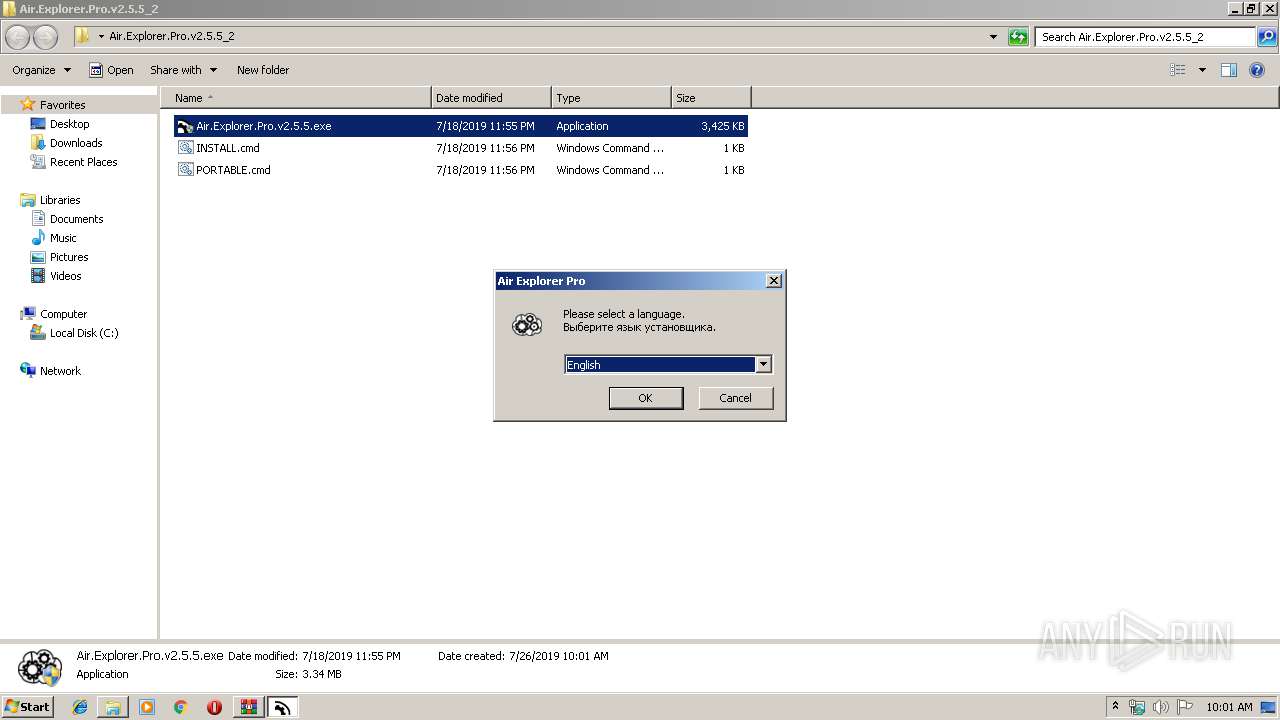This screenshot has width=1280, height=720.
Task: Open the English language dropdown
Action: [x=763, y=365]
